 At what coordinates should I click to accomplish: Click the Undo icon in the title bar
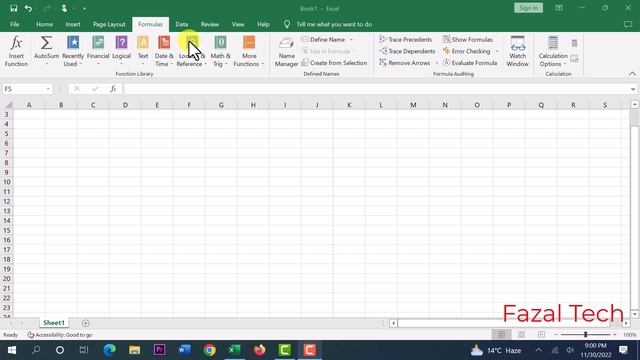coord(28,8)
